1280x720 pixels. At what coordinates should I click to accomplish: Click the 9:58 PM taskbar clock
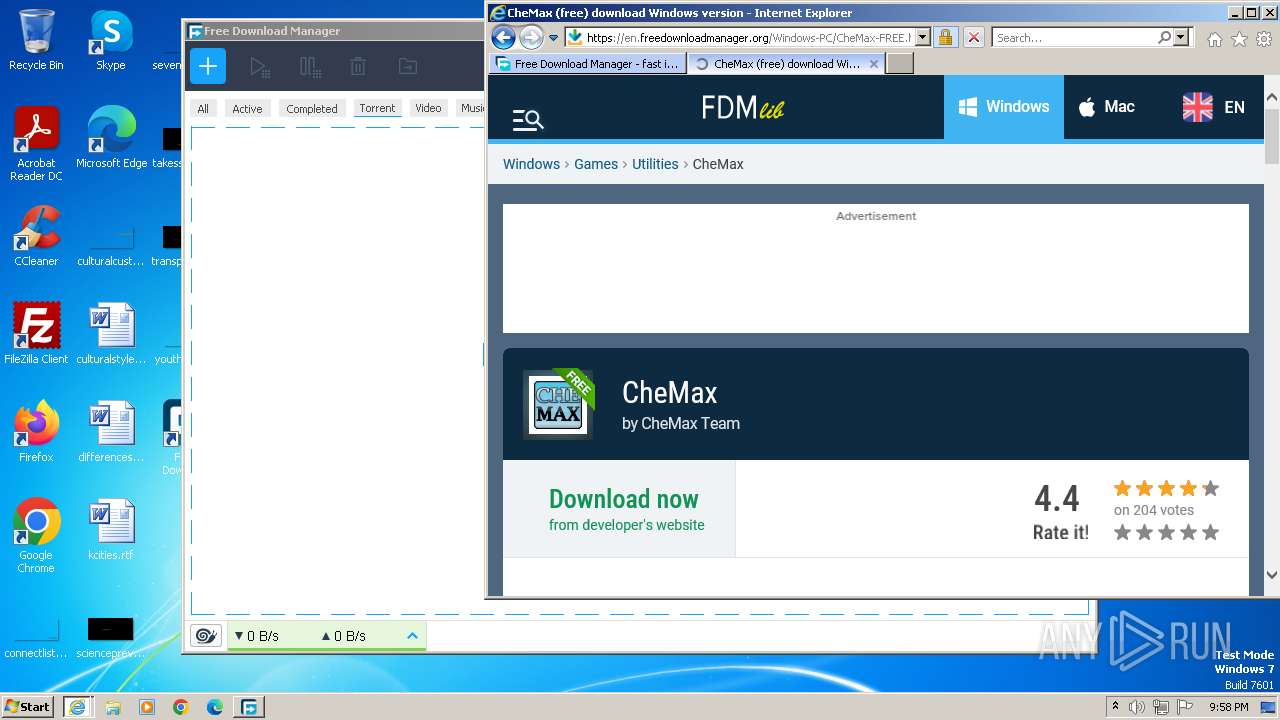point(1228,707)
